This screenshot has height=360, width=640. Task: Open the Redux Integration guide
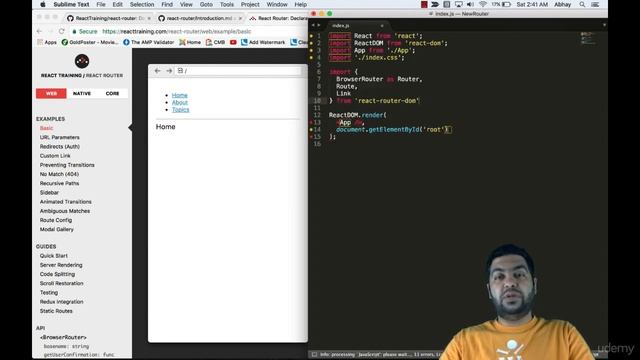61,302
